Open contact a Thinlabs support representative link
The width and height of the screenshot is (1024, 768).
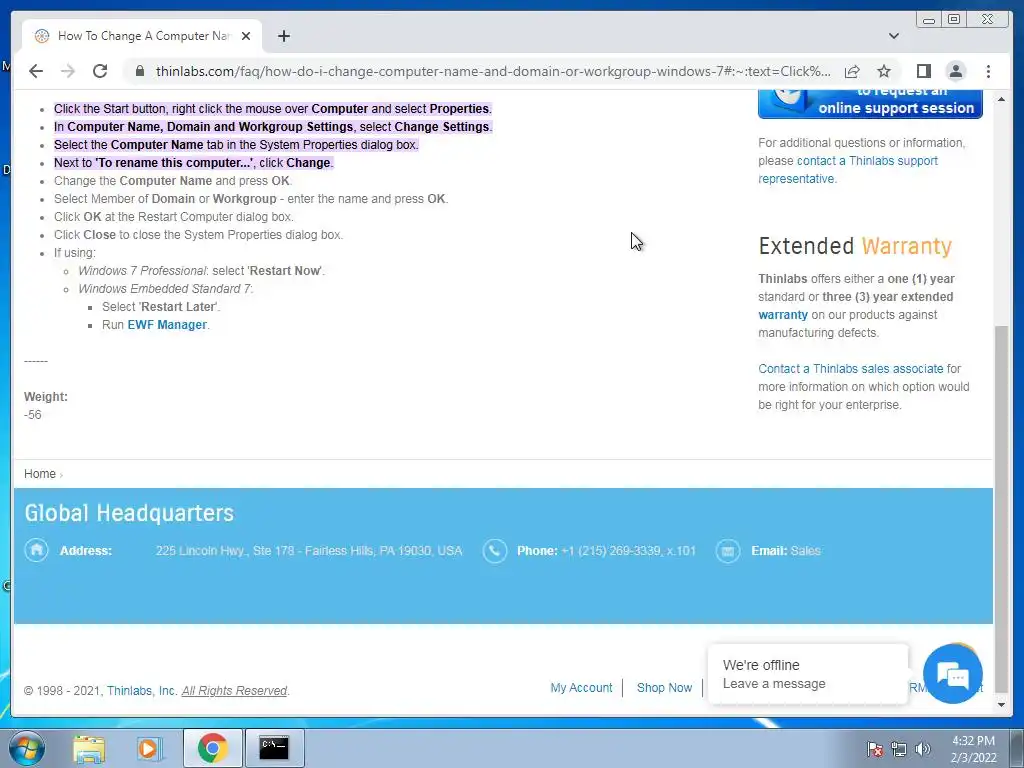[848, 170]
